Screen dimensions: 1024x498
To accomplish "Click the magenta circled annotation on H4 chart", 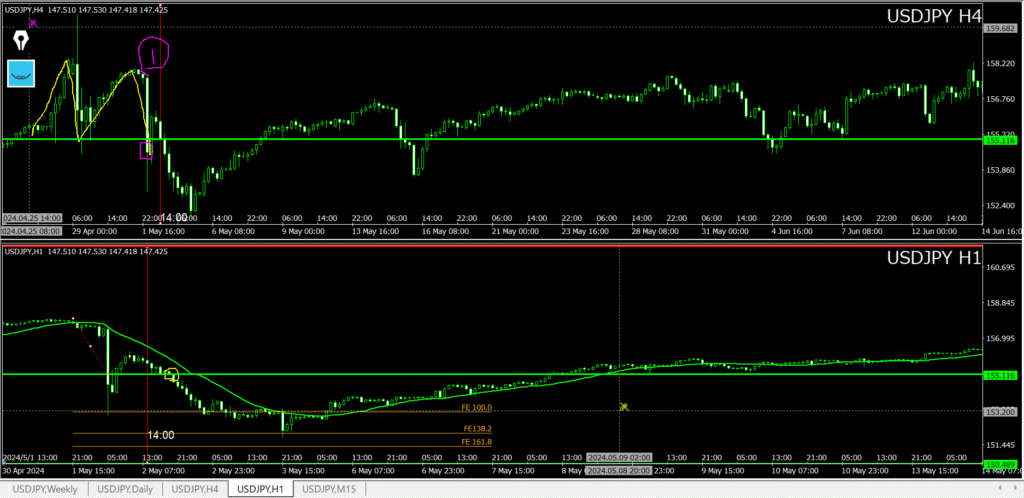I will tap(153, 53).
